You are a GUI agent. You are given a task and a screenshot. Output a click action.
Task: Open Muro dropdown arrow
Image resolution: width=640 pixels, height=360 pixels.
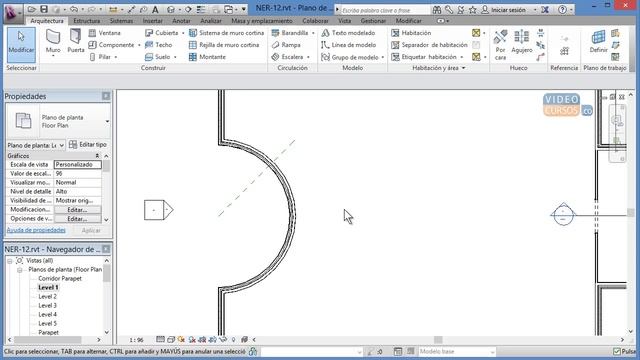pyautogui.click(x=53, y=56)
